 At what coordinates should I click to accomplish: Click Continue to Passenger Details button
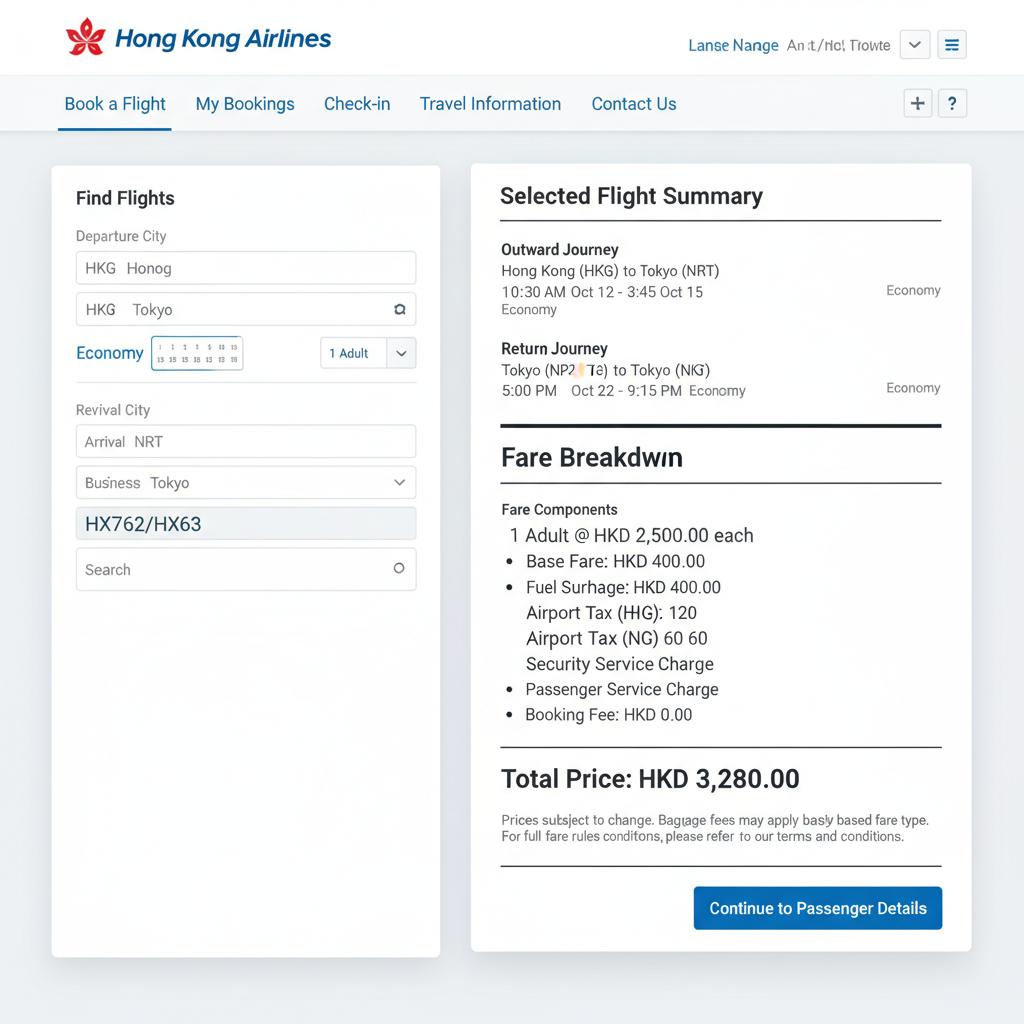(817, 908)
